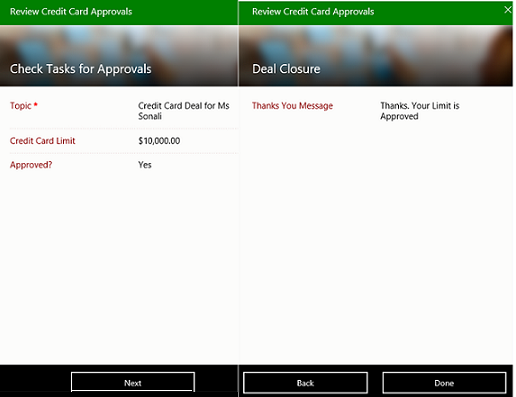Click the Credit Card Limit label
The height and width of the screenshot is (397, 516).
click(42, 141)
